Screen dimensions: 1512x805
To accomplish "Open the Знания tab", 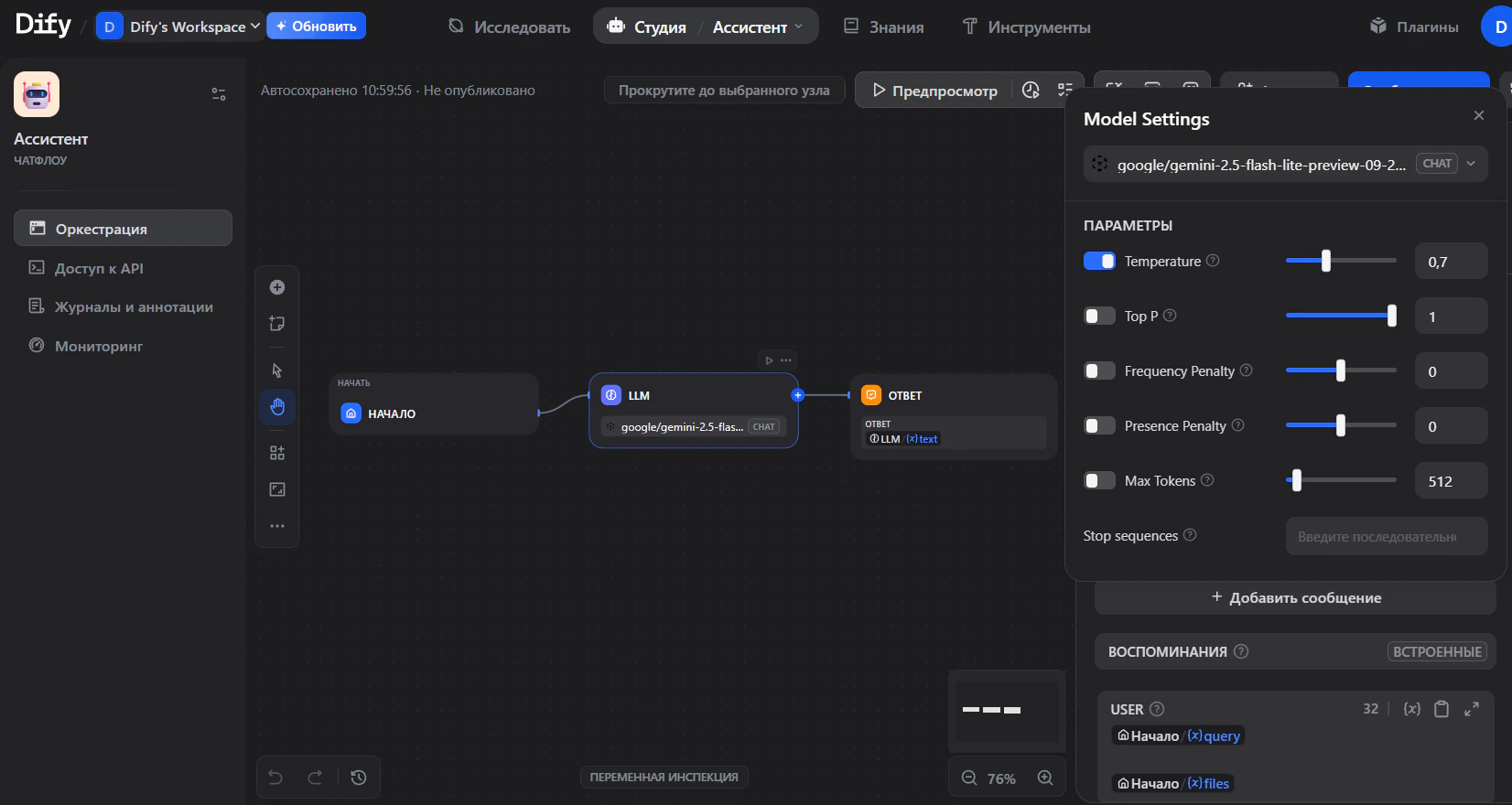I will coord(883,27).
